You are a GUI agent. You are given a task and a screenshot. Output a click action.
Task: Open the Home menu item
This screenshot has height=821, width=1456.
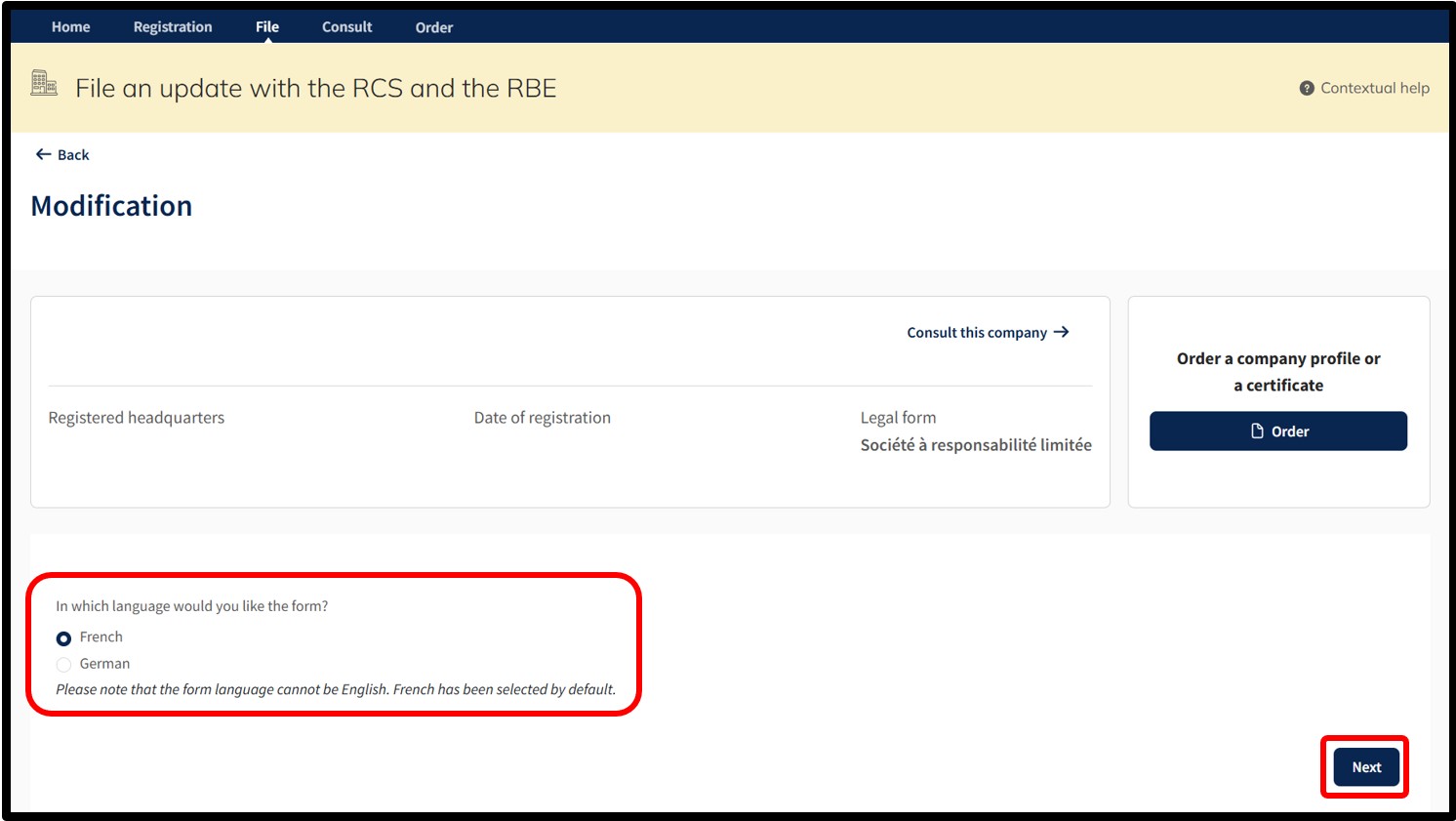pyautogui.click(x=71, y=26)
